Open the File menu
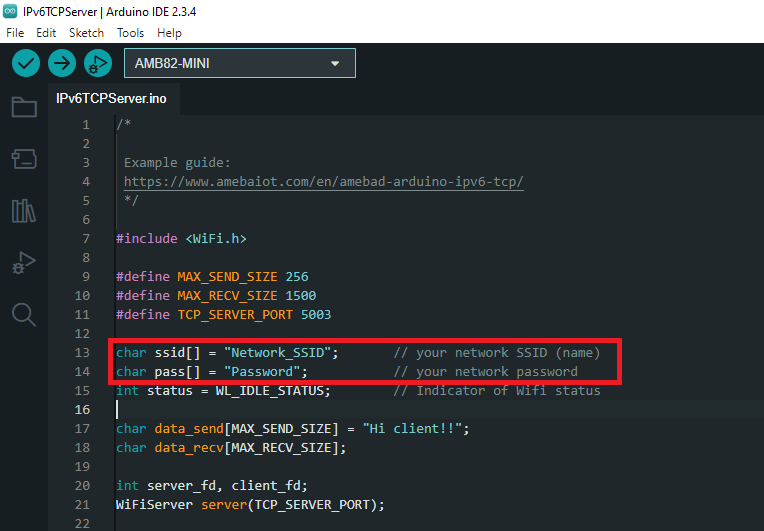Screen dimensions: 764x531 [x=15, y=33]
